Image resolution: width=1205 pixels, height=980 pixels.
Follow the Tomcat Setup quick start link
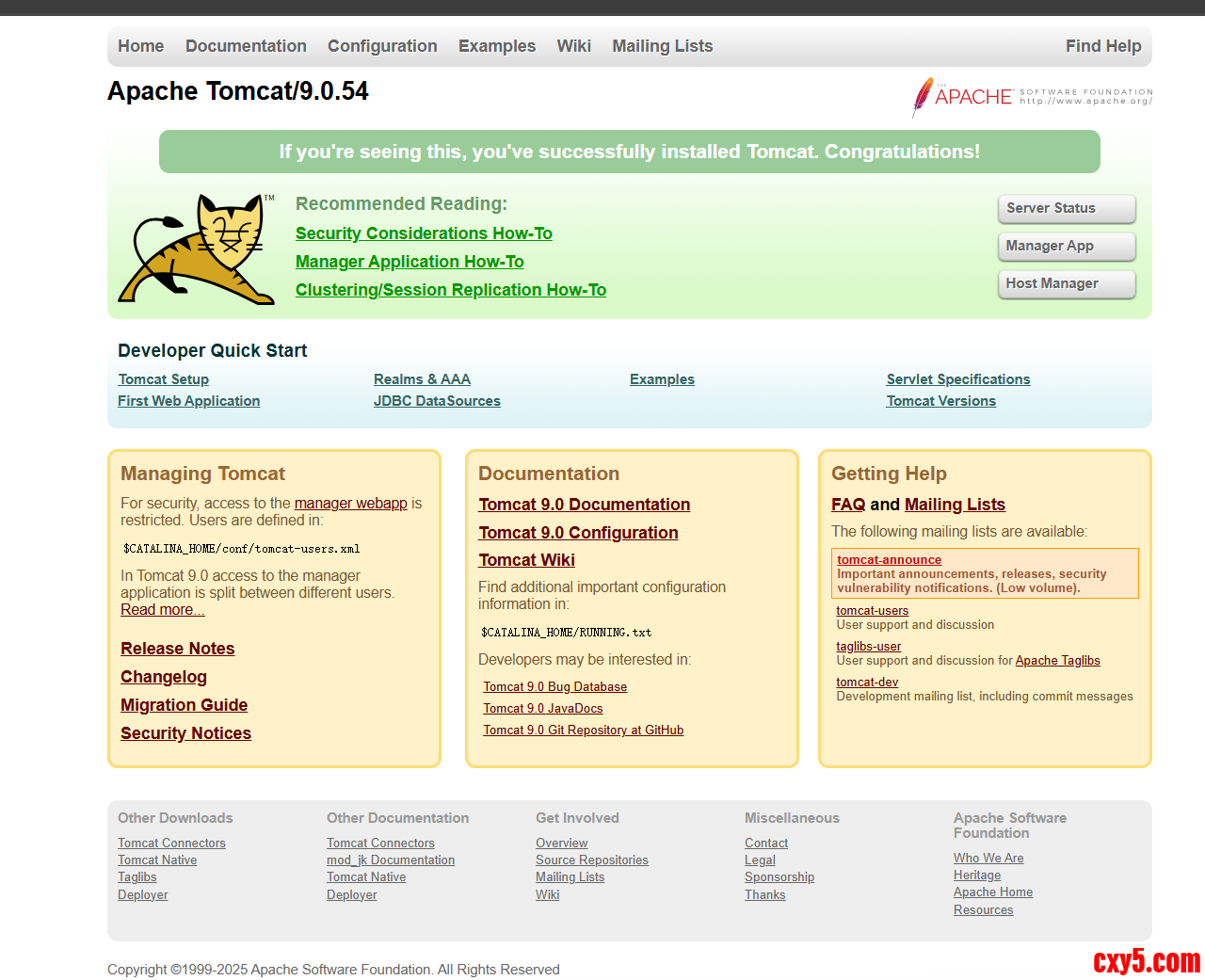[x=163, y=379]
